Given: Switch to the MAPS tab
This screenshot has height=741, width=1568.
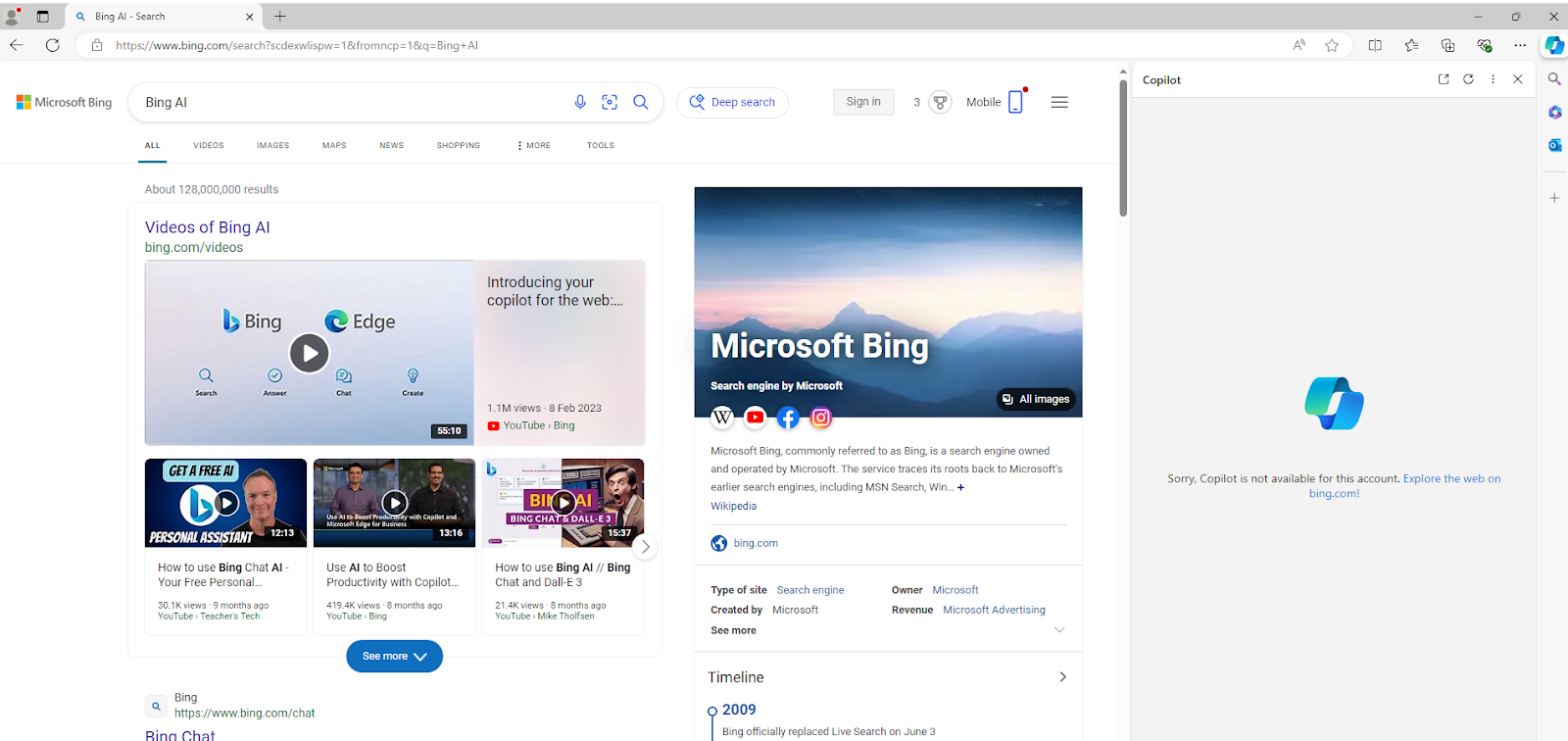Looking at the screenshot, I should pos(334,145).
